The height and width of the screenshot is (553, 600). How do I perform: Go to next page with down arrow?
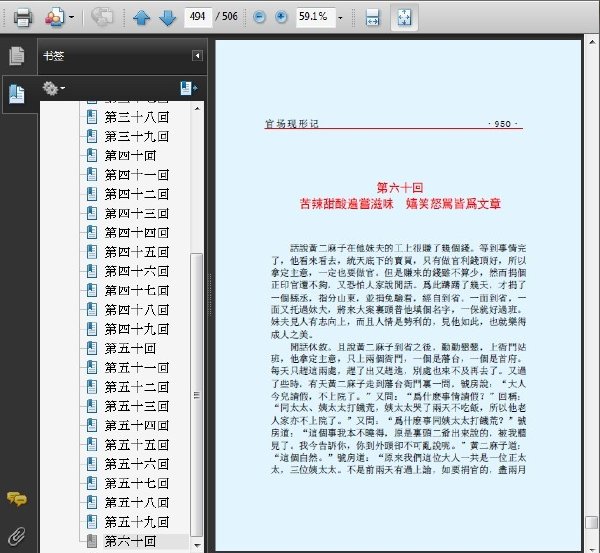(x=167, y=18)
